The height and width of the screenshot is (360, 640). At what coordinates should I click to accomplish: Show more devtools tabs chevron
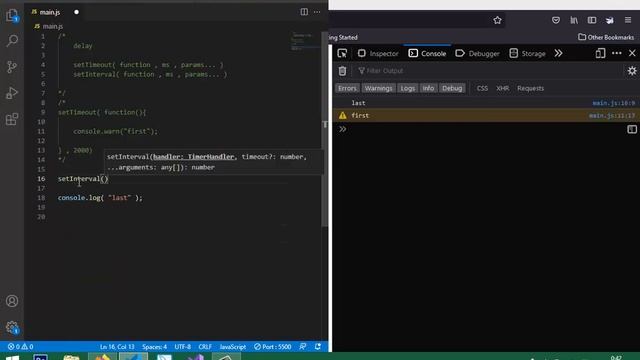pyautogui.click(x=558, y=53)
